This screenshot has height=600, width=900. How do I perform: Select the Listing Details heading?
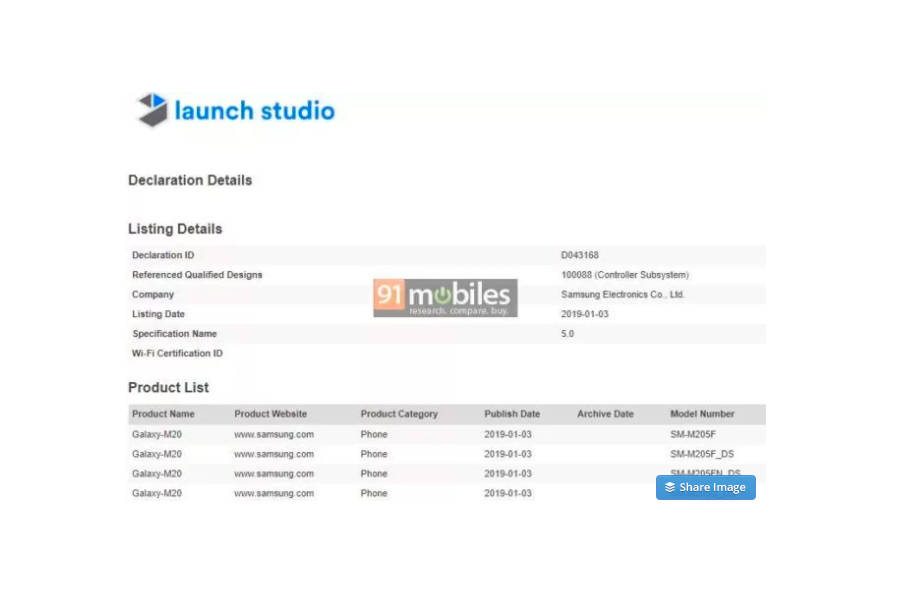(x=175, y=229)
